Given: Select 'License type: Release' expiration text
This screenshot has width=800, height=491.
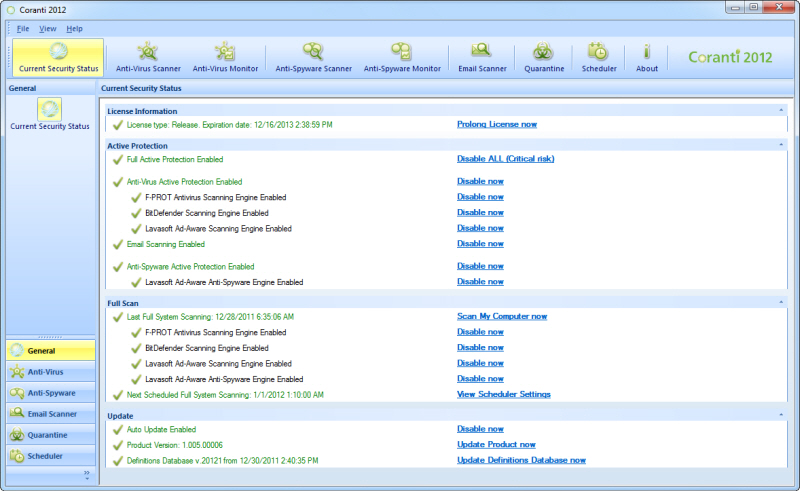Looking at the screenshot, I should click(230, 125).
